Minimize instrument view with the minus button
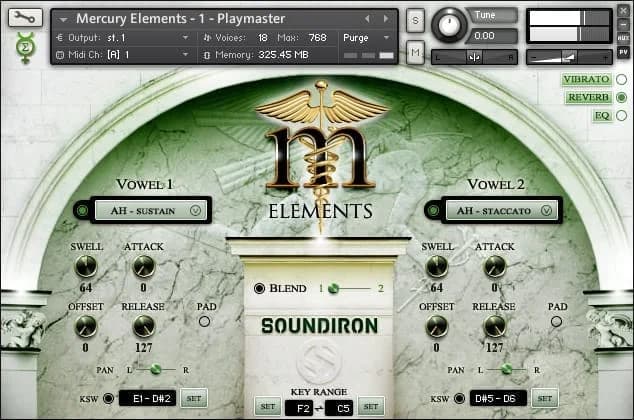Viewport: 634px width, 420px height. (x=623, y=24)
